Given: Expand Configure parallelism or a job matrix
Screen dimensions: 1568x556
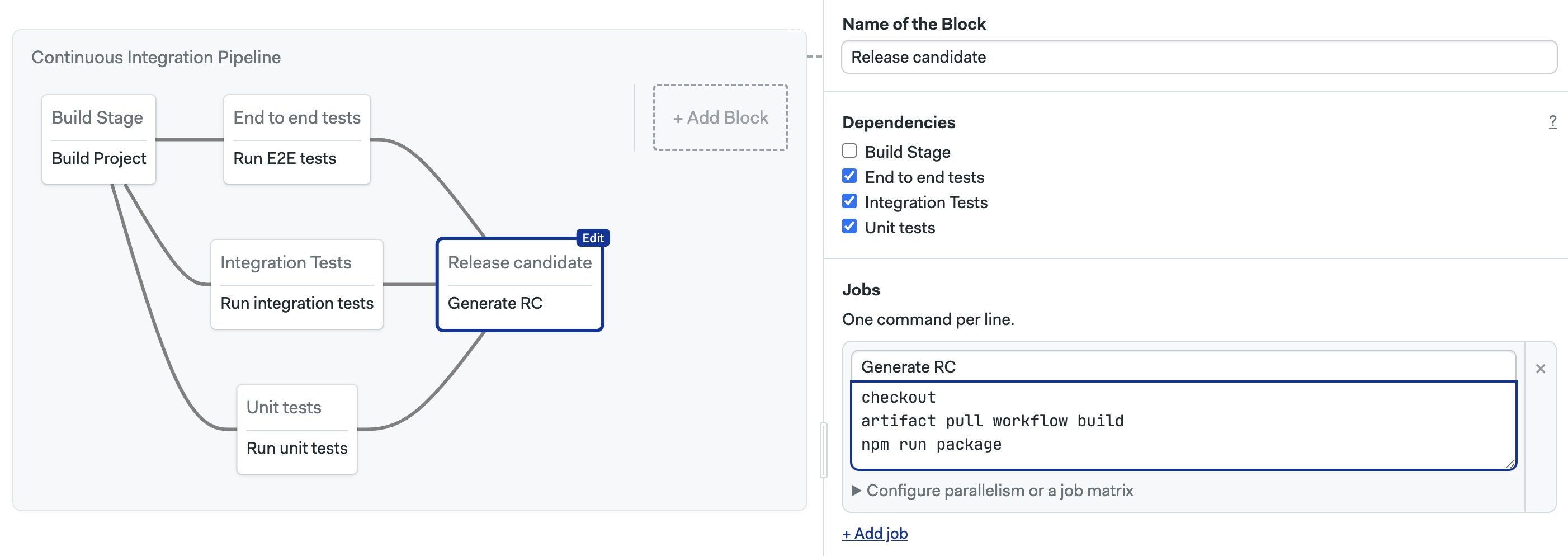Looking at the screenshot, I should [x=998, y=490].
